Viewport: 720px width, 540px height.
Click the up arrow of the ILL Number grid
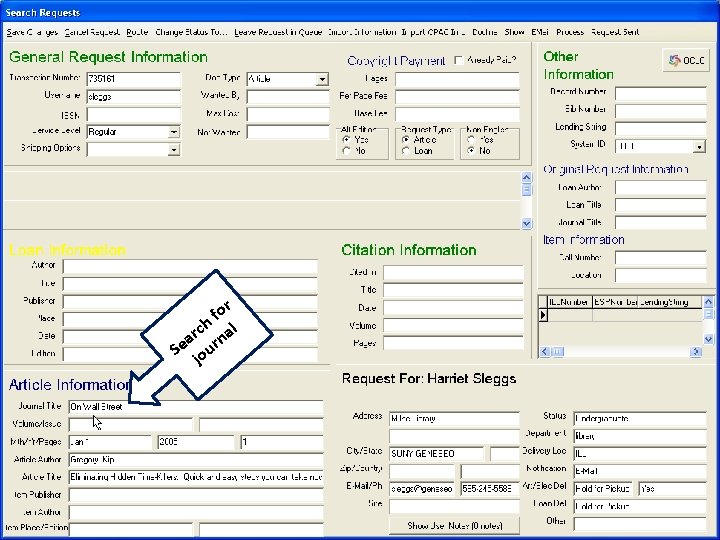(708, 302)
